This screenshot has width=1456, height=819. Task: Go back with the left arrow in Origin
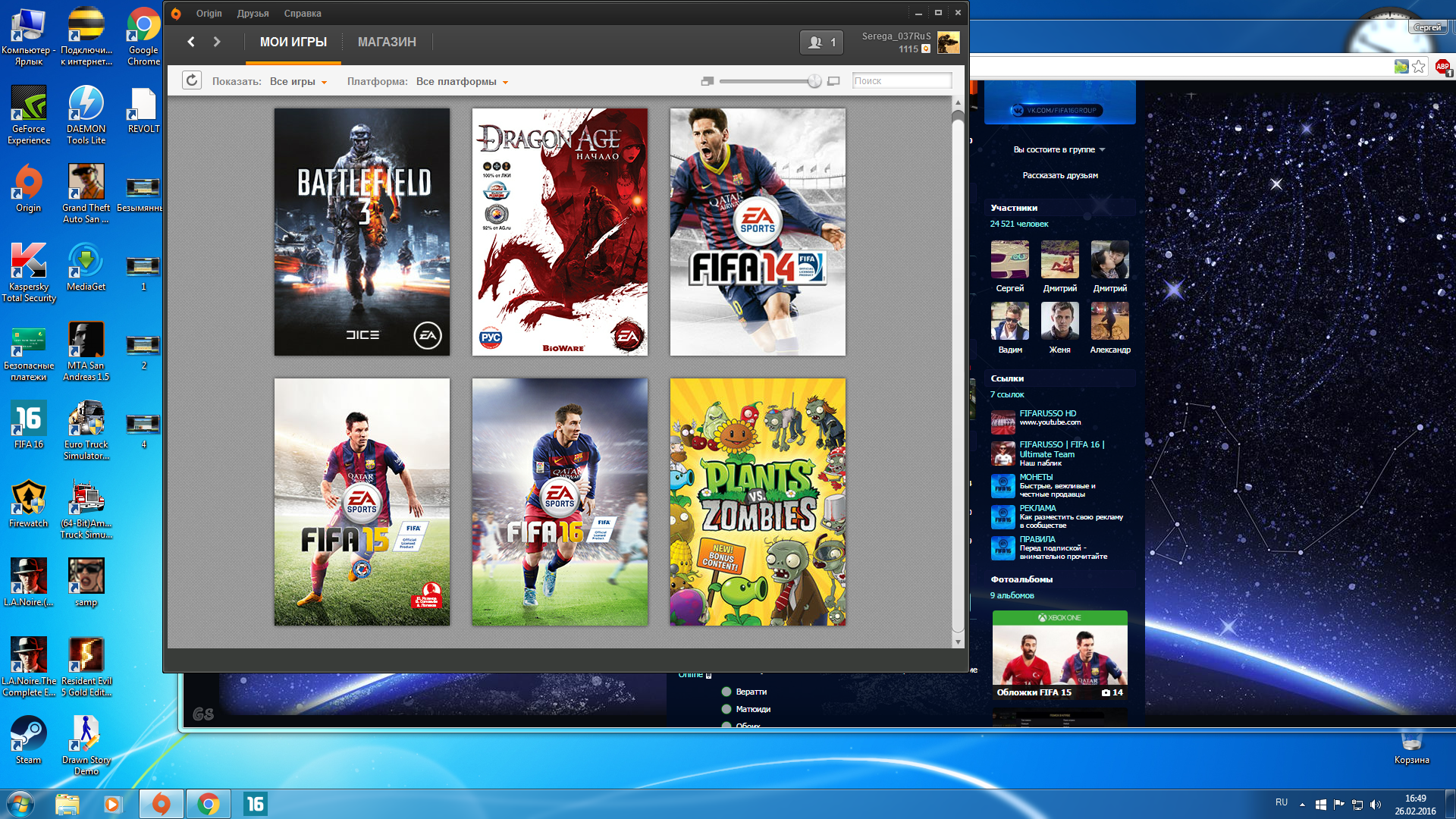point(191,42)
